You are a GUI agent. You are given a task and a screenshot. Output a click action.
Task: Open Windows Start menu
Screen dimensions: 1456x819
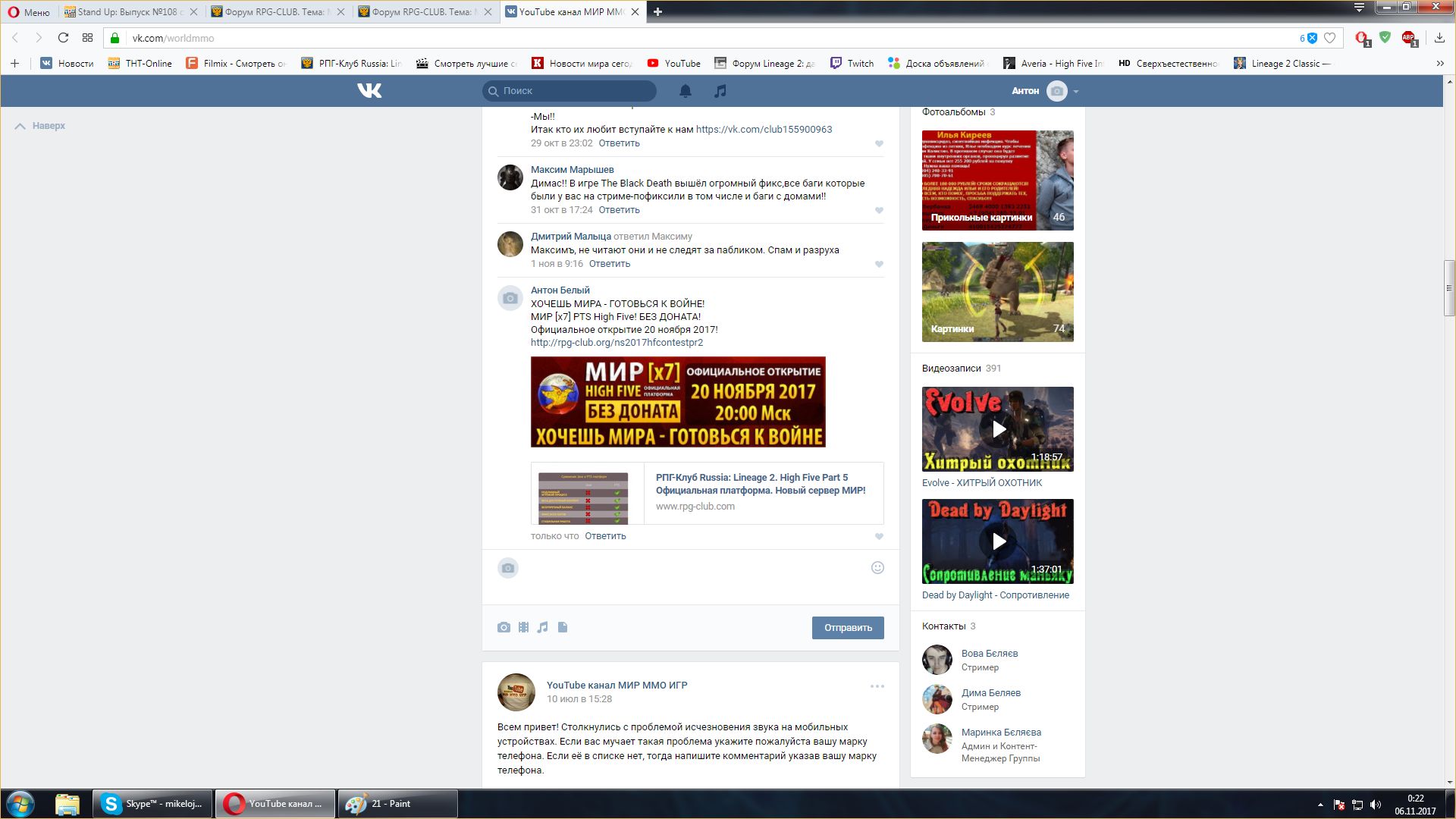click(x=20, y=804)
